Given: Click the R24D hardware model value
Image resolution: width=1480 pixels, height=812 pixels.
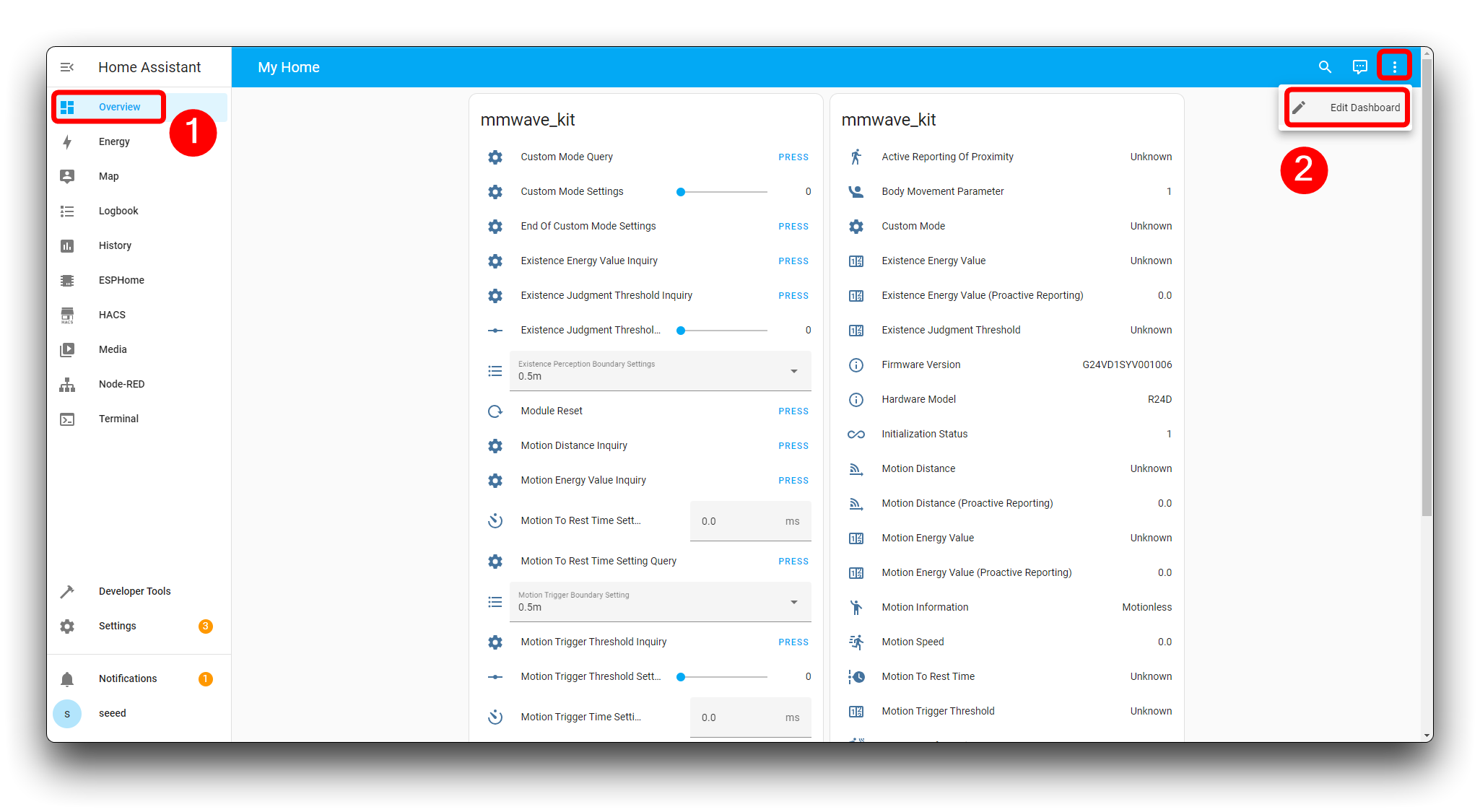Looking at the screenshot, I should point(1159,399).
